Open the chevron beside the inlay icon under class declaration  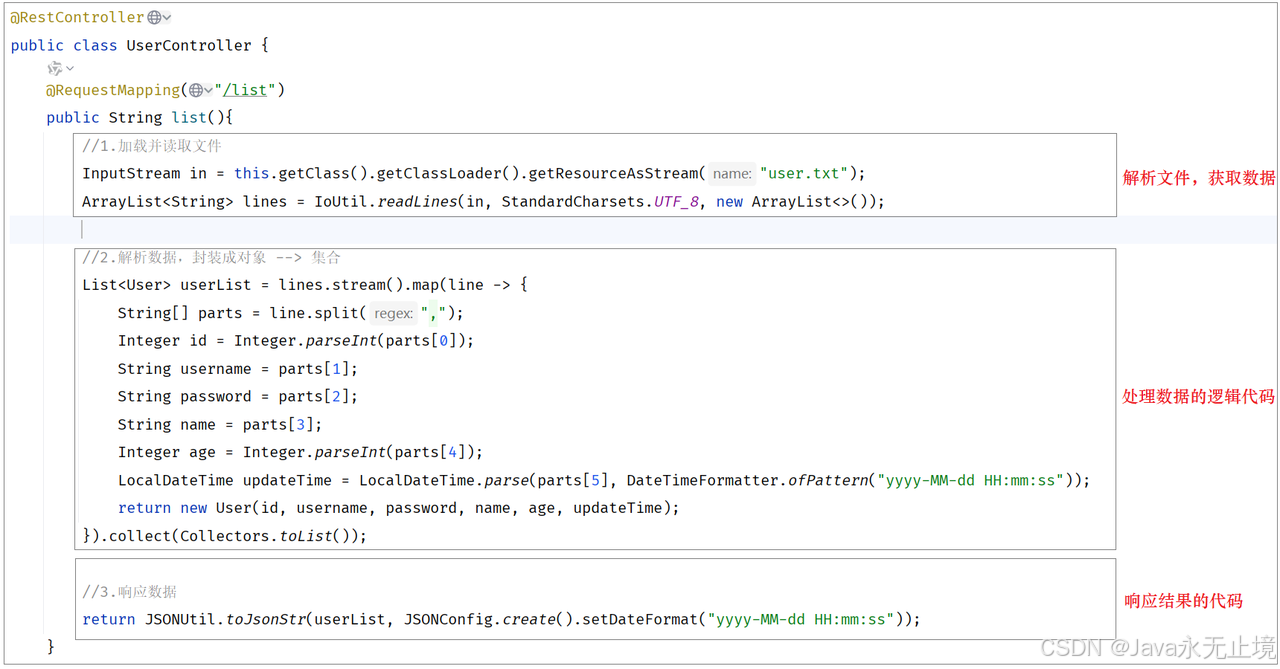tap(70, 69)
